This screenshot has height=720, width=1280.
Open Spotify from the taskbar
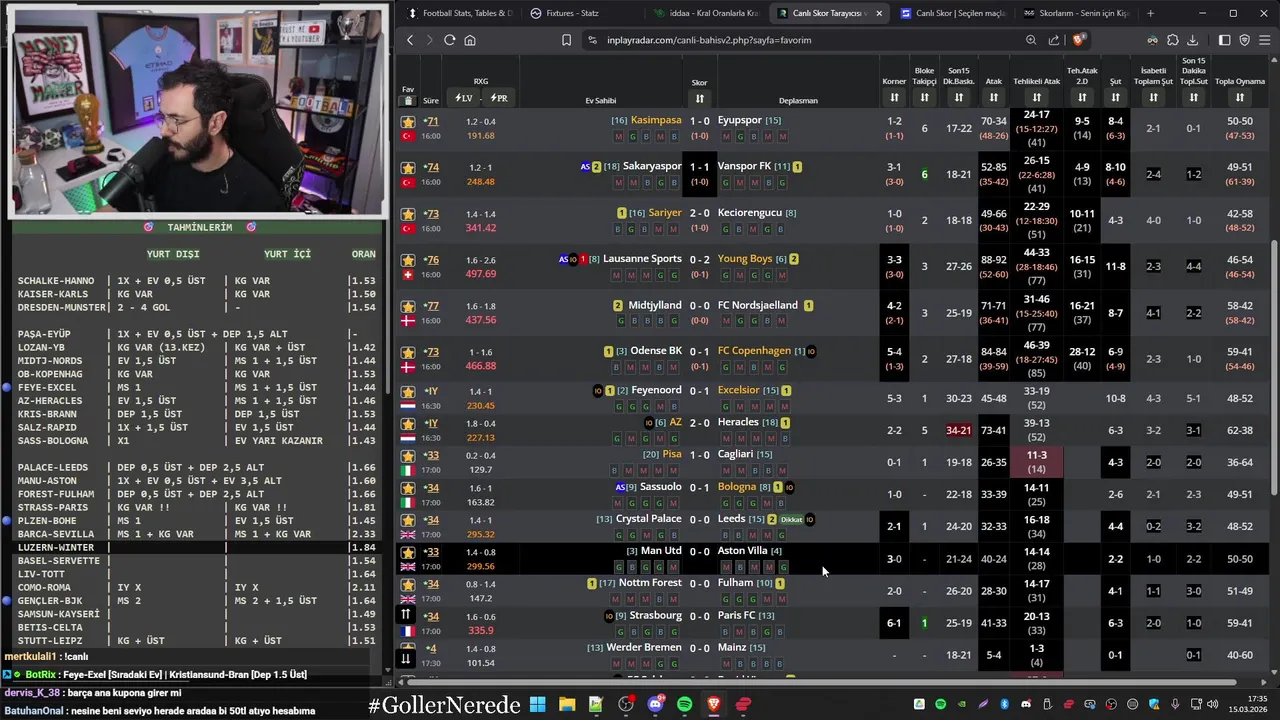tap(684, 704)
